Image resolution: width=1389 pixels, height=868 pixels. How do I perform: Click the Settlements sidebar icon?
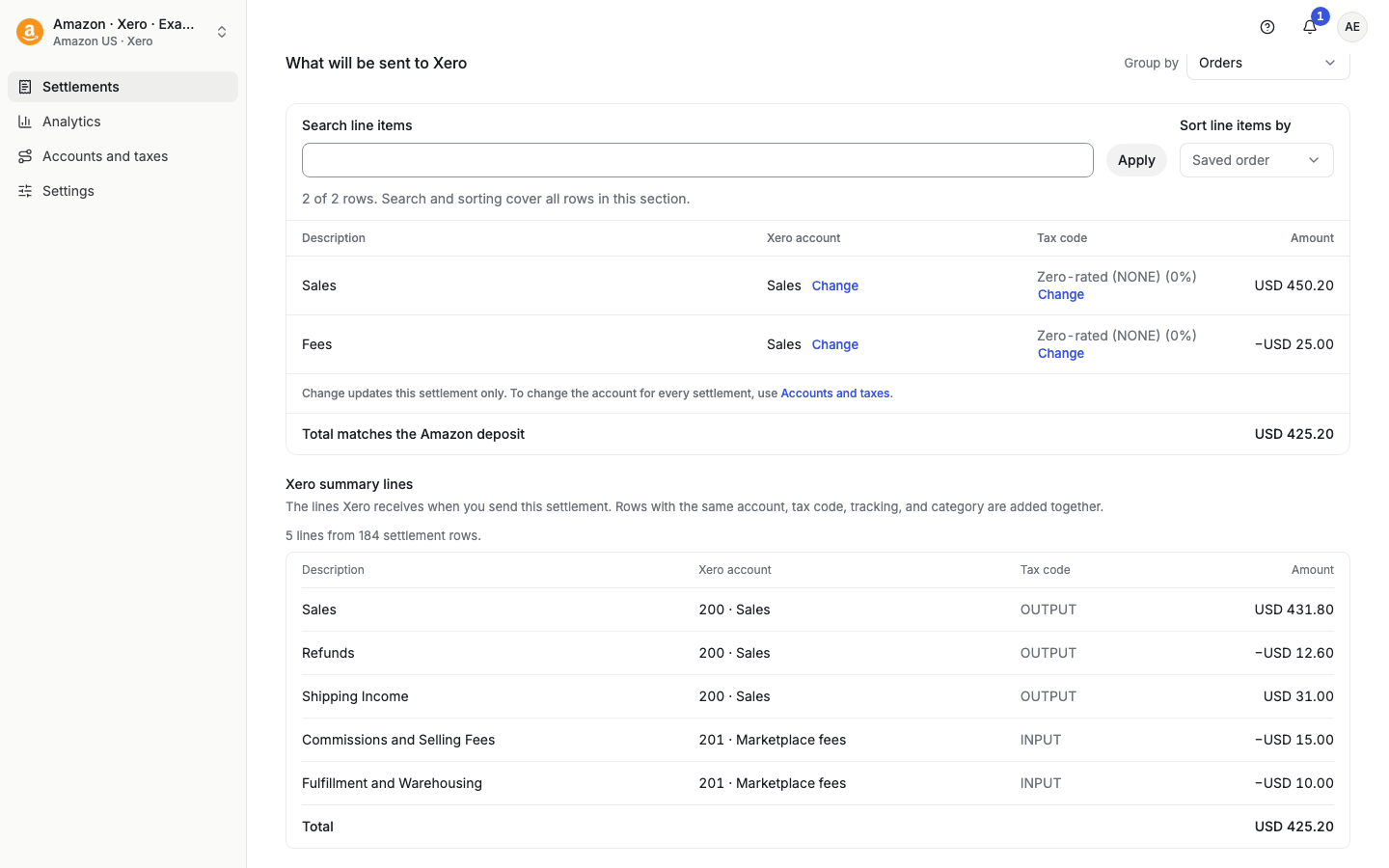pos(25,87)
